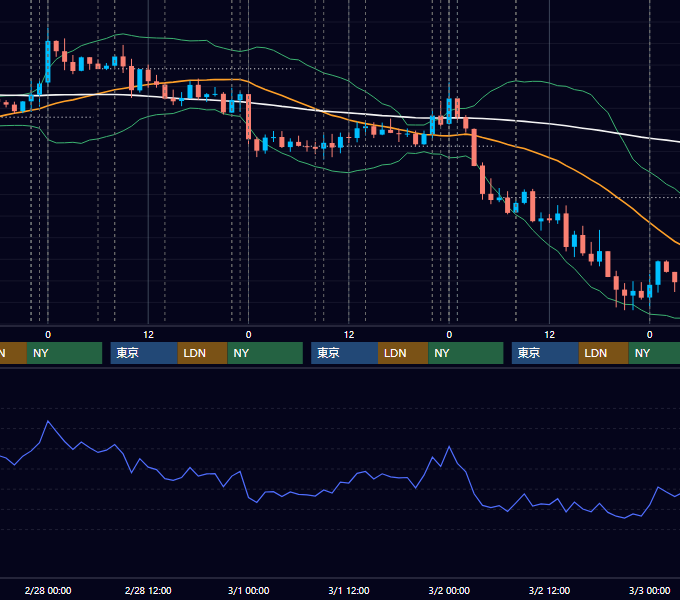Click the blue oscillator line in lower panel
The height and width of the screenshot is (600, 680).
347,482
